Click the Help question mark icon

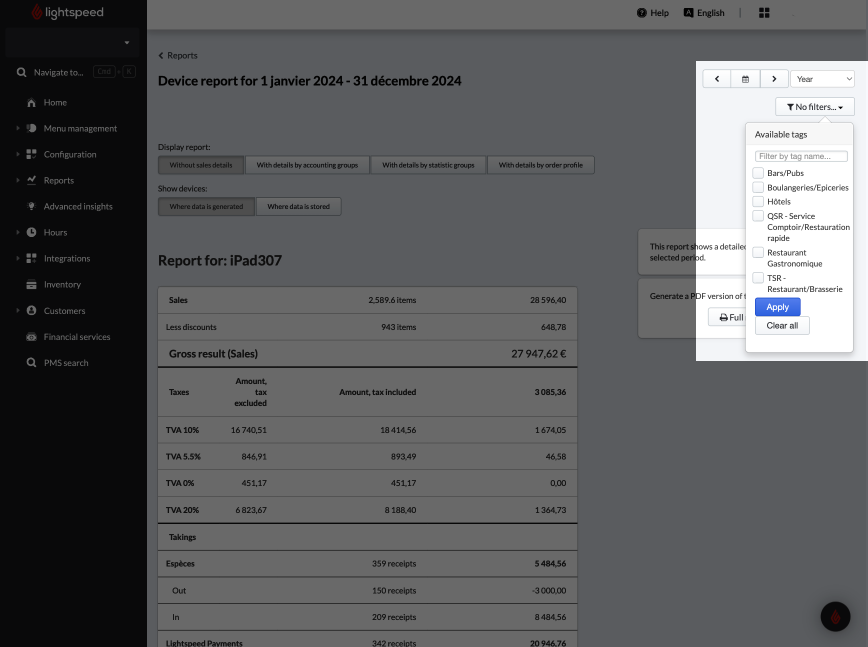(642, 13)
